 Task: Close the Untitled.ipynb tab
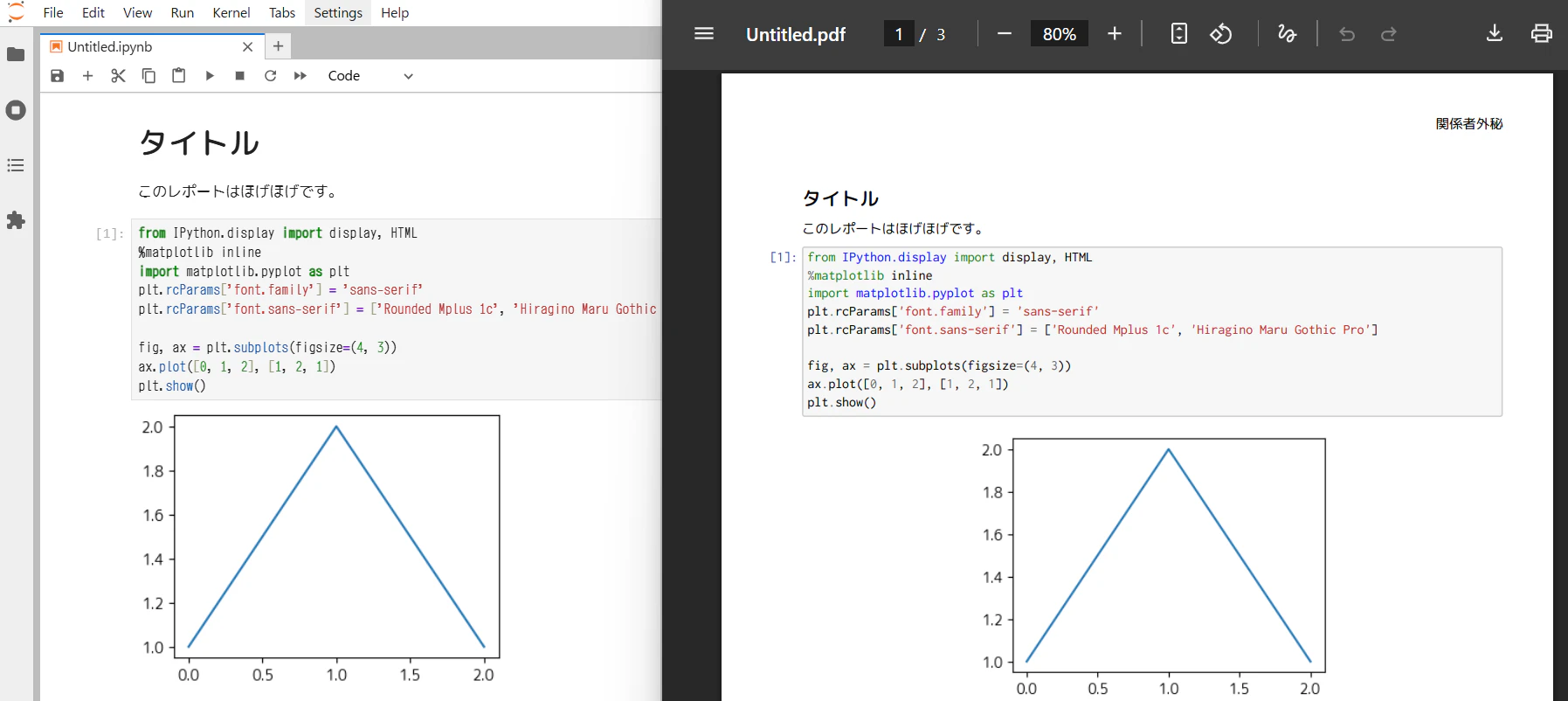point(247,46)
